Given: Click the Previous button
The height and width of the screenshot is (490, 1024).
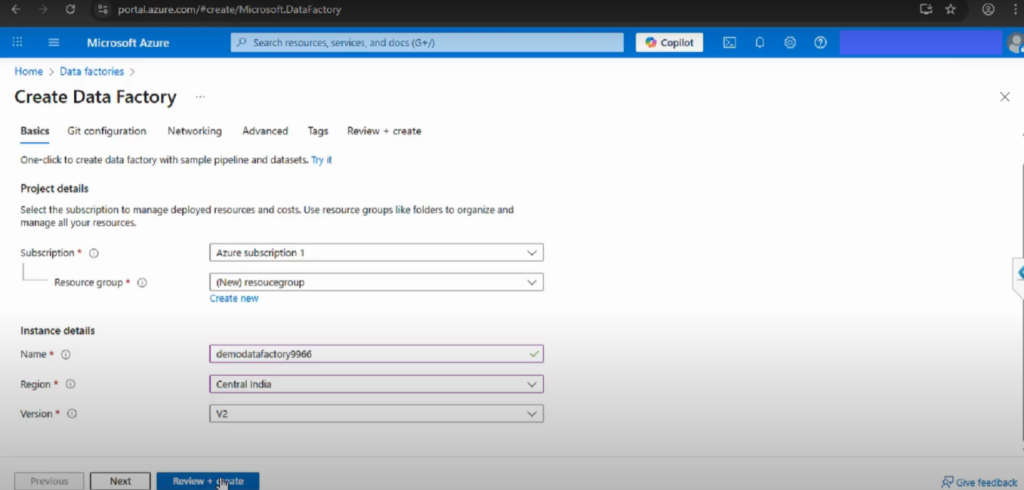Looking at the screenshot, I should 49,481.
